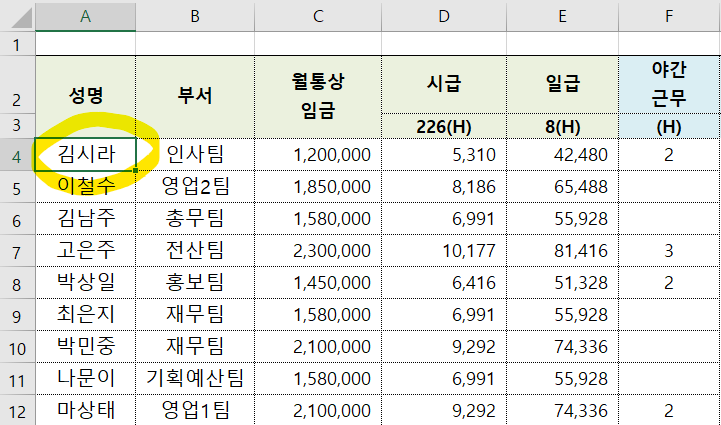
Task: Click the 영업1팀 department cell
Action: click(x=195, y=410)
